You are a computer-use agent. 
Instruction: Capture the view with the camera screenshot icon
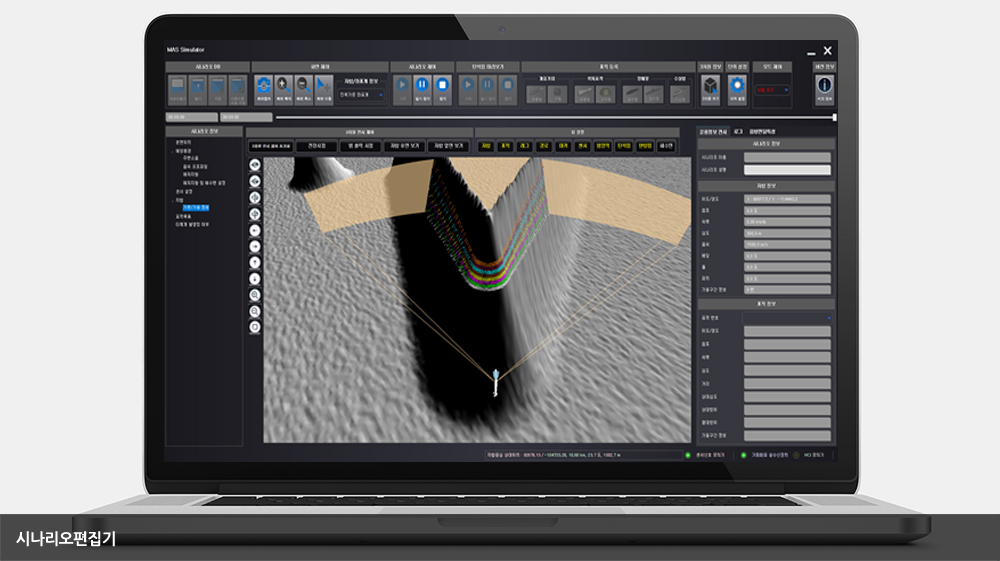click(x=263, y=88)
